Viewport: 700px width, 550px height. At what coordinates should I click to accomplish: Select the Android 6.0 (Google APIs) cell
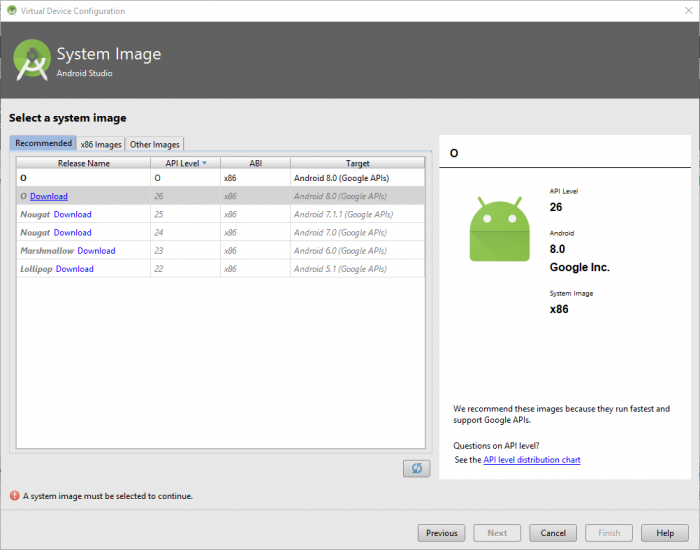tap(357, 251)
